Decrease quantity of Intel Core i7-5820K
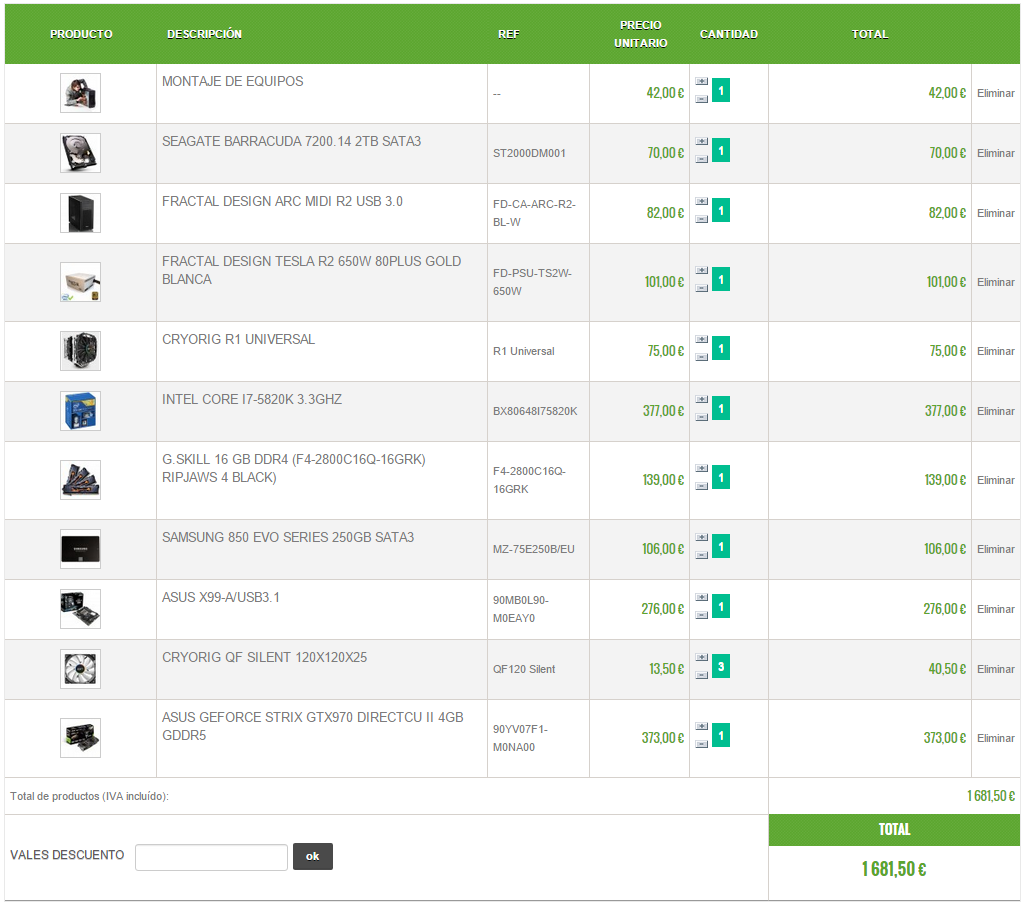 [701, 417]
